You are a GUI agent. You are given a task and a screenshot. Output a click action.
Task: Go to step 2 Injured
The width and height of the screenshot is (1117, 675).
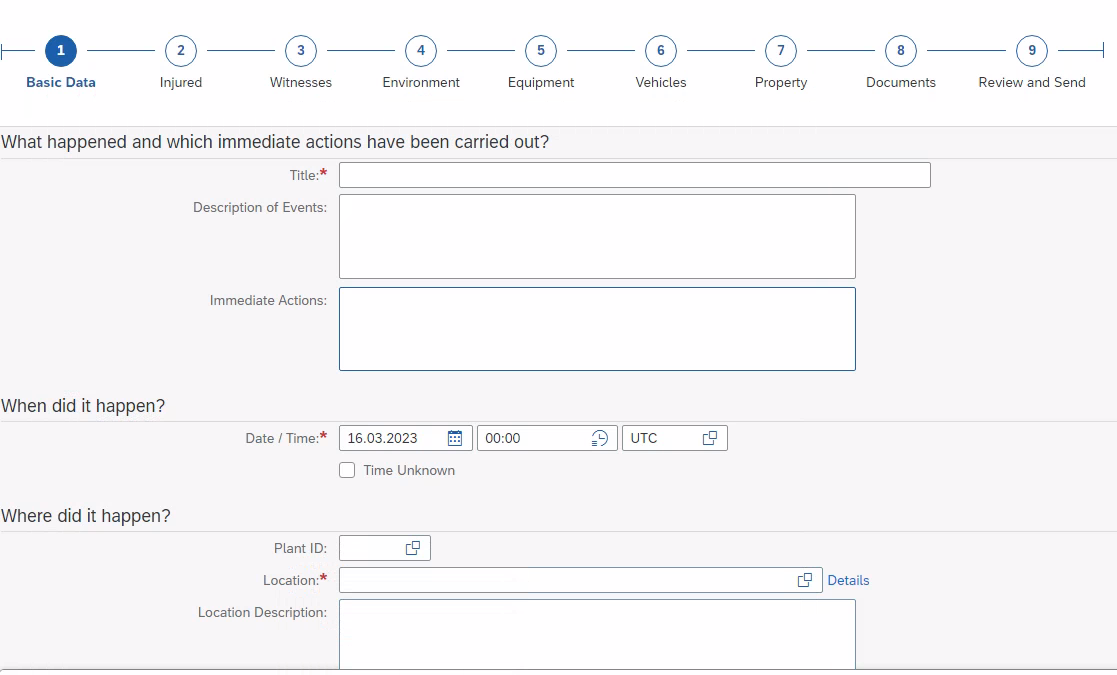pyautogui.click(x=181, y=51)
